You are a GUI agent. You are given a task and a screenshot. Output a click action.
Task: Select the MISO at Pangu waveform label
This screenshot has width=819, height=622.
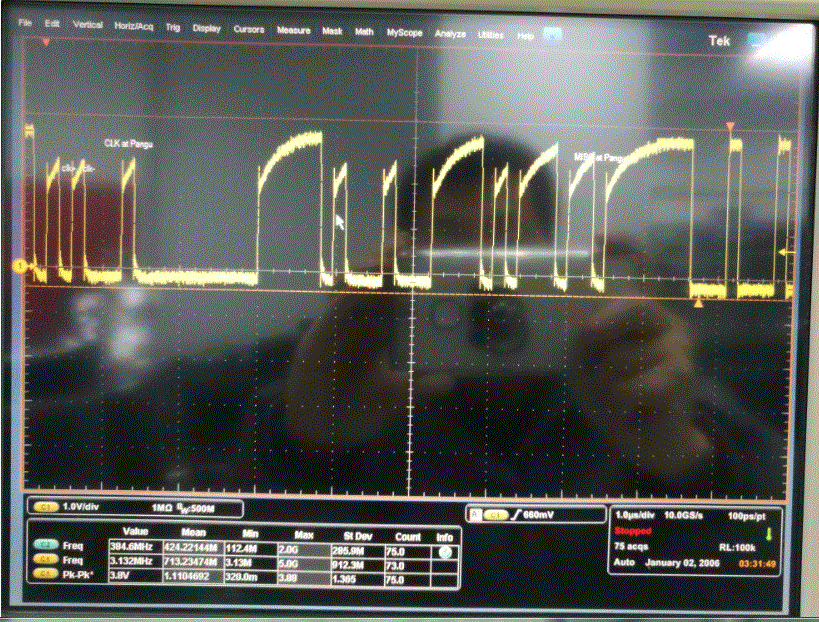pos(599,157)
